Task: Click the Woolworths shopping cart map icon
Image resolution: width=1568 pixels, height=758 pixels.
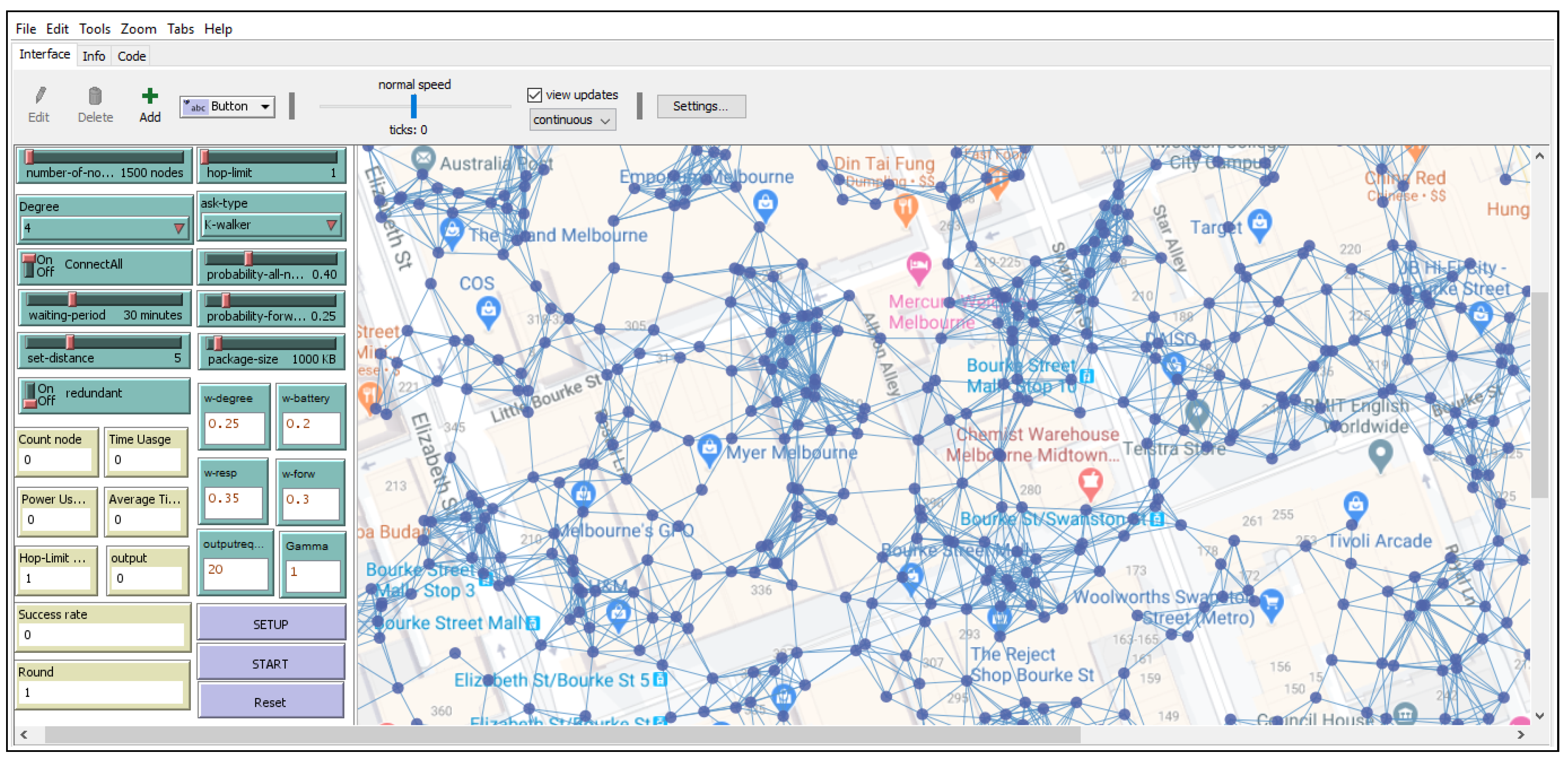Action: 1272,603
